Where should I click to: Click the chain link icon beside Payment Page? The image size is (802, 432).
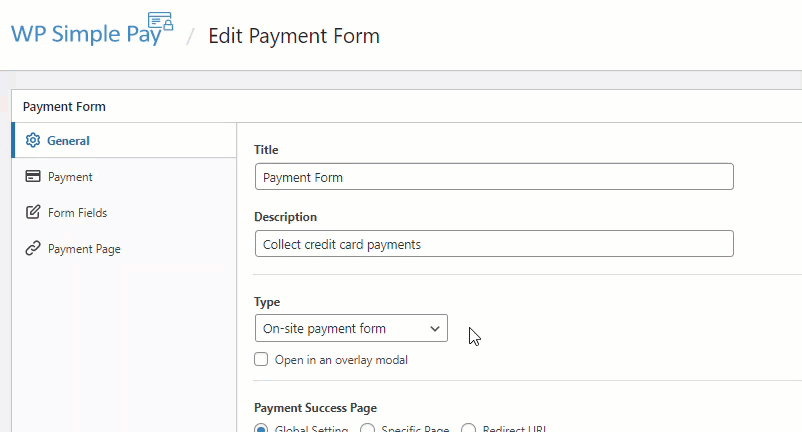[x=33, y=249]
